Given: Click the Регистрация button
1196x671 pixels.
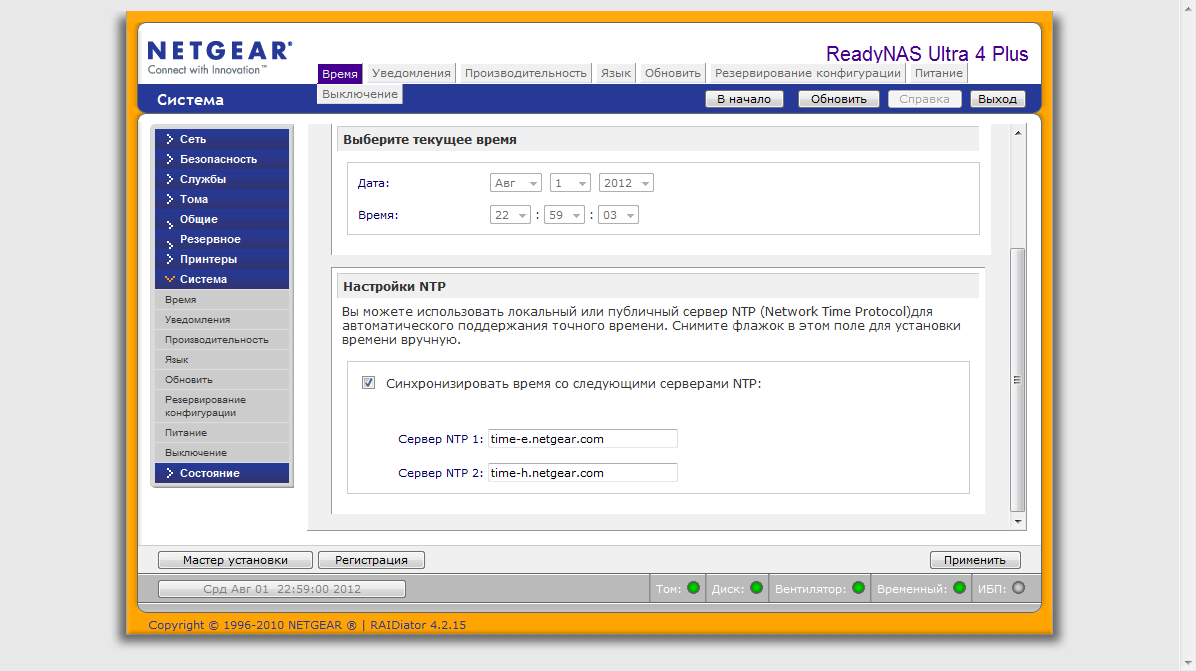Looking at the screenshot, I should click(371, 560).
